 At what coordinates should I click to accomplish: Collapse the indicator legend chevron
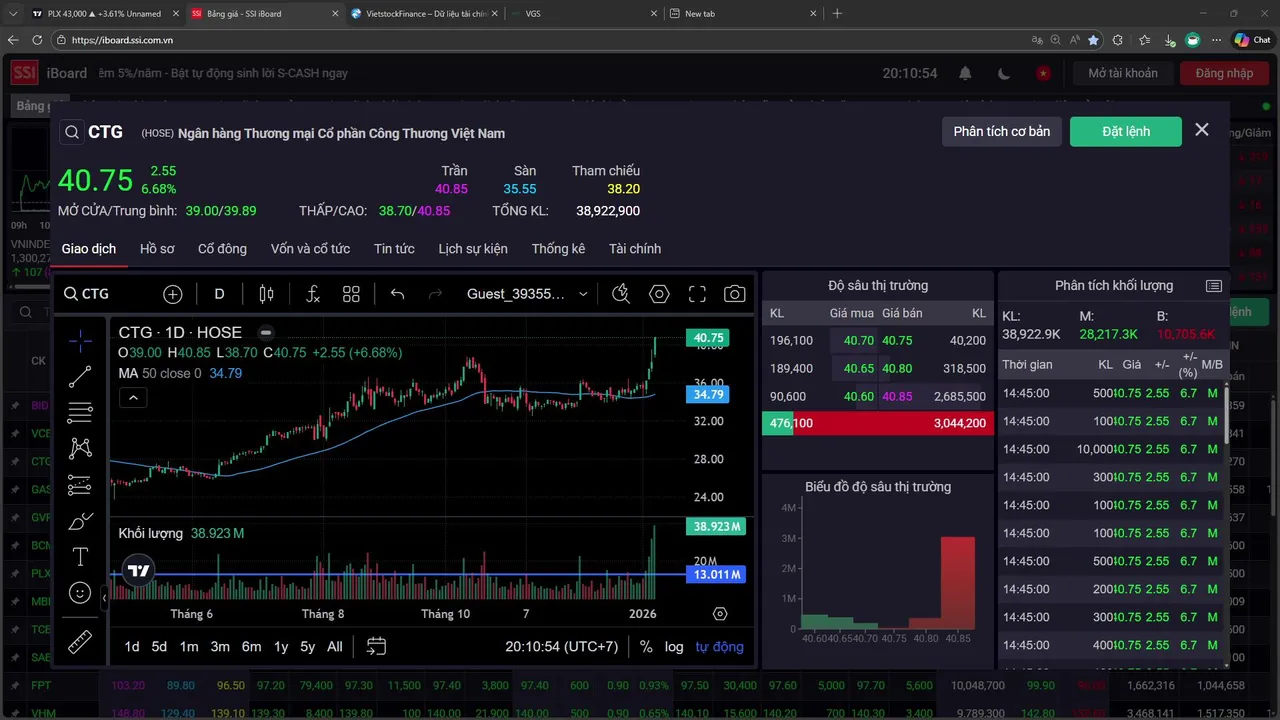(133, 398)
